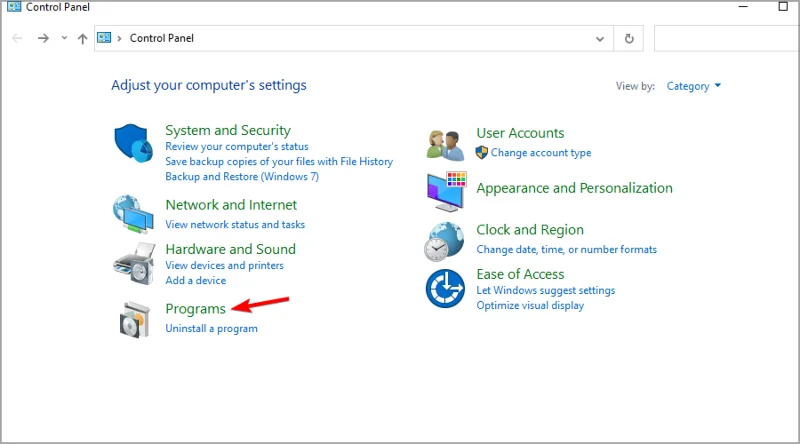800x444 pixels.
Task: Open the recent locations dropdown arrow
Action: 64,38
